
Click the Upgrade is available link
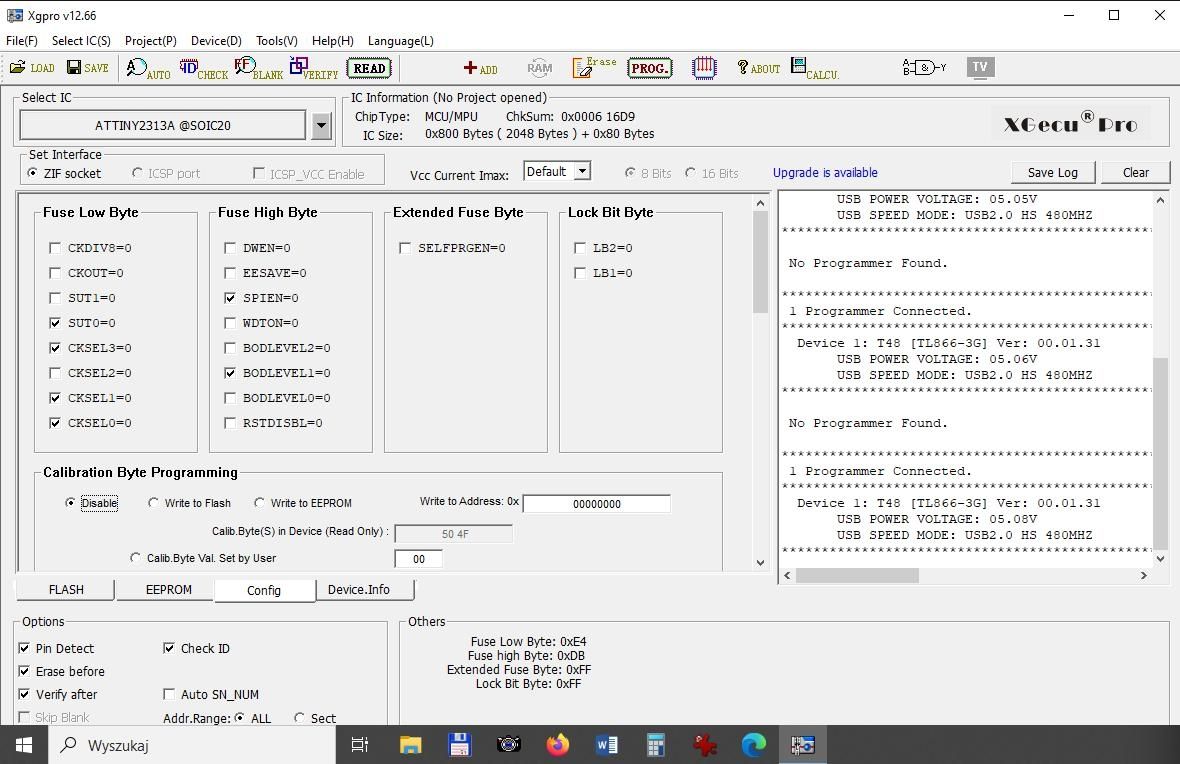[x=825, y=172]
